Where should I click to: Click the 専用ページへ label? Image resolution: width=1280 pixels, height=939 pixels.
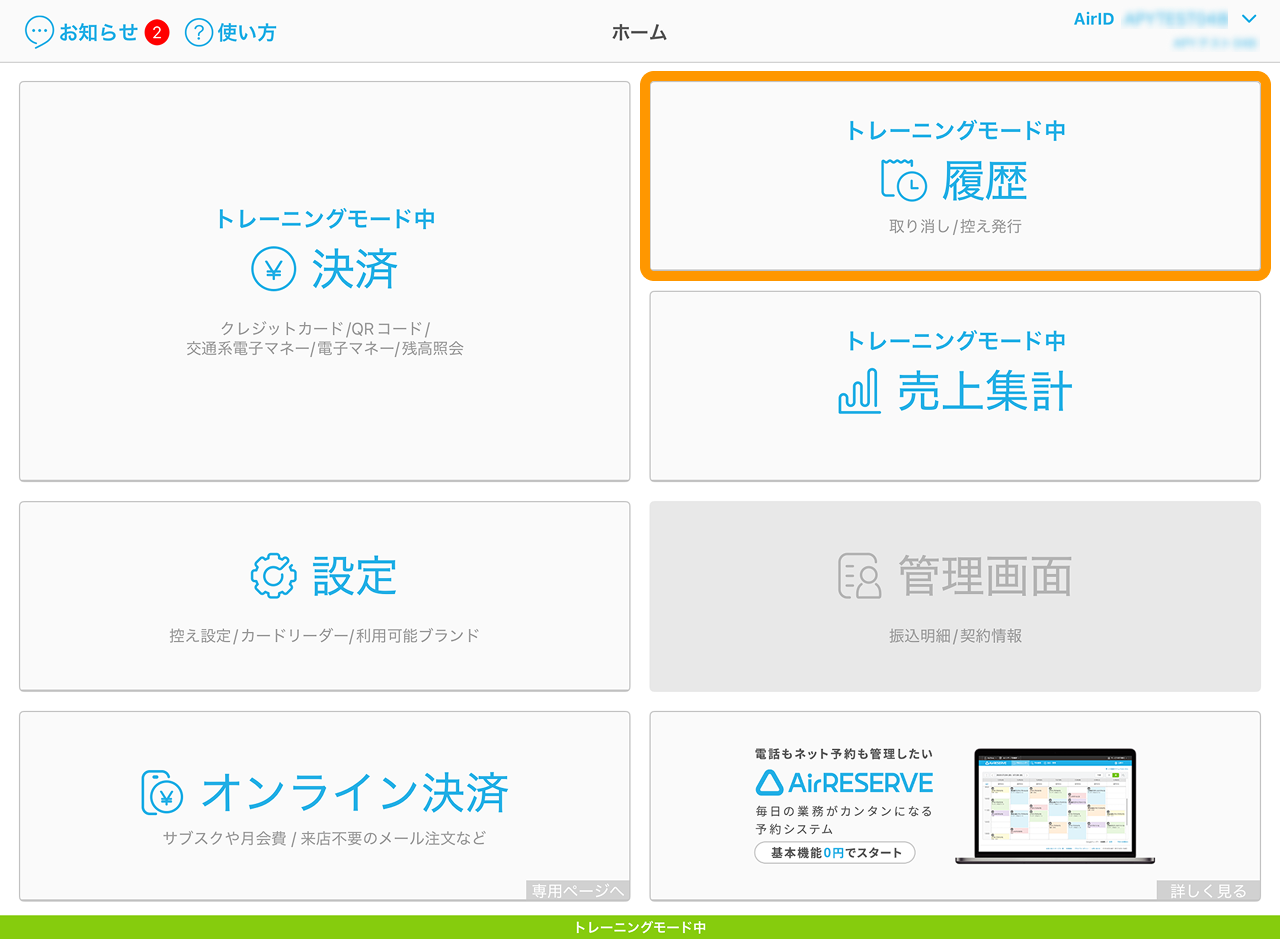pos(578,891)
